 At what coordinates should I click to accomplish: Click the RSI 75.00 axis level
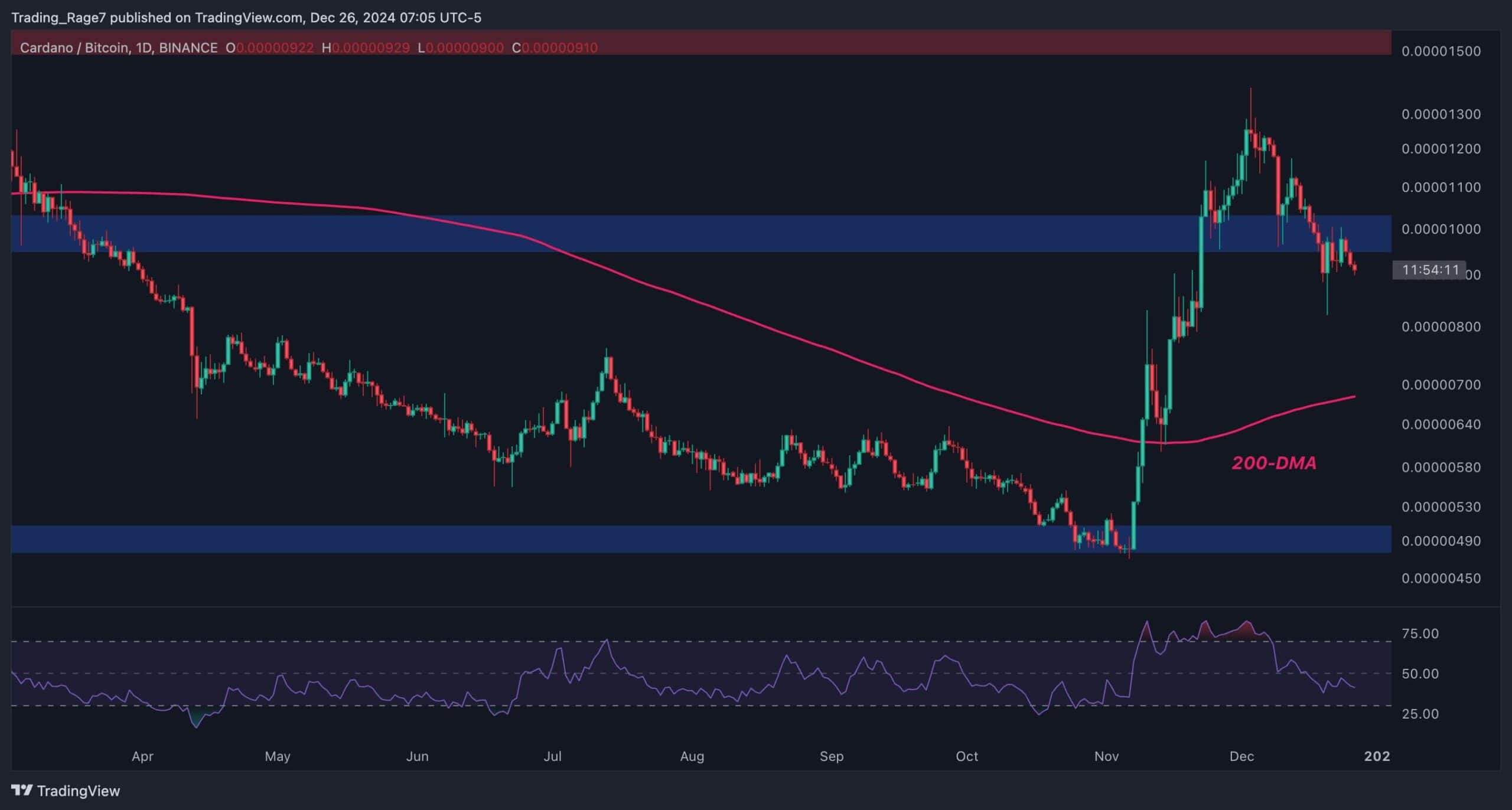(x=1420, y=633)
